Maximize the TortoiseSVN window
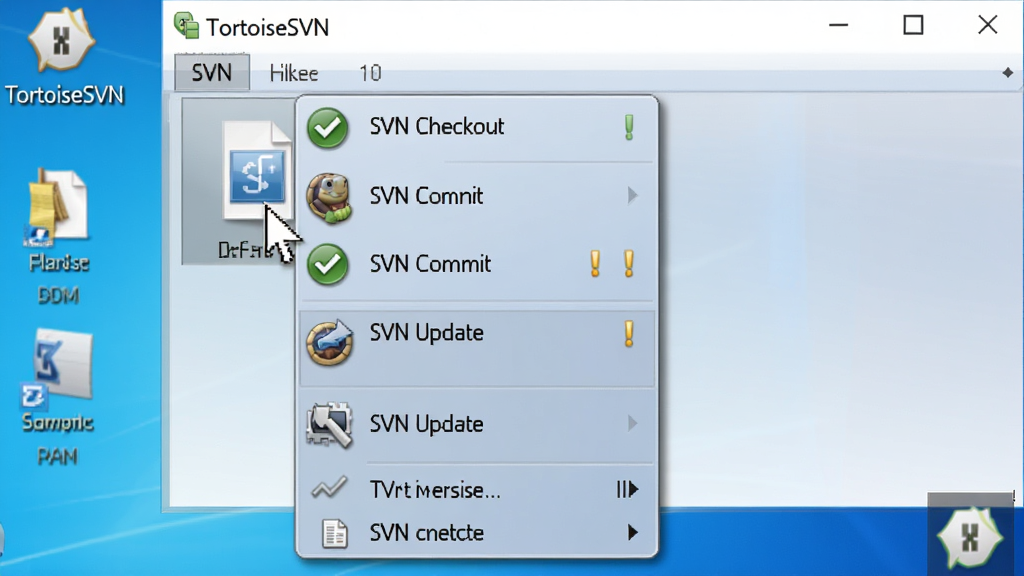The width and height of the screenshot is (1024, 576). (x=913, y=25)
